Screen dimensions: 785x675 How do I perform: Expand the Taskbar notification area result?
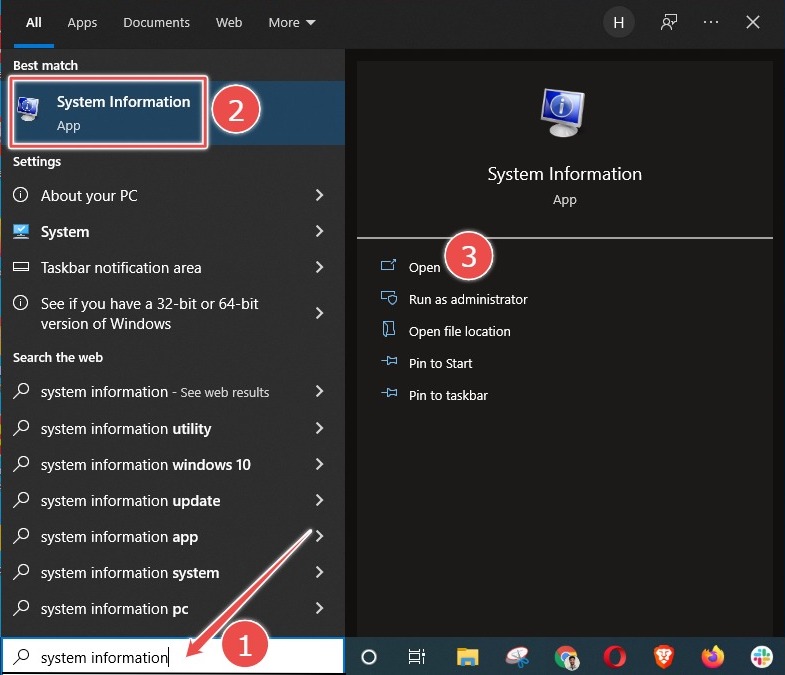319,268
